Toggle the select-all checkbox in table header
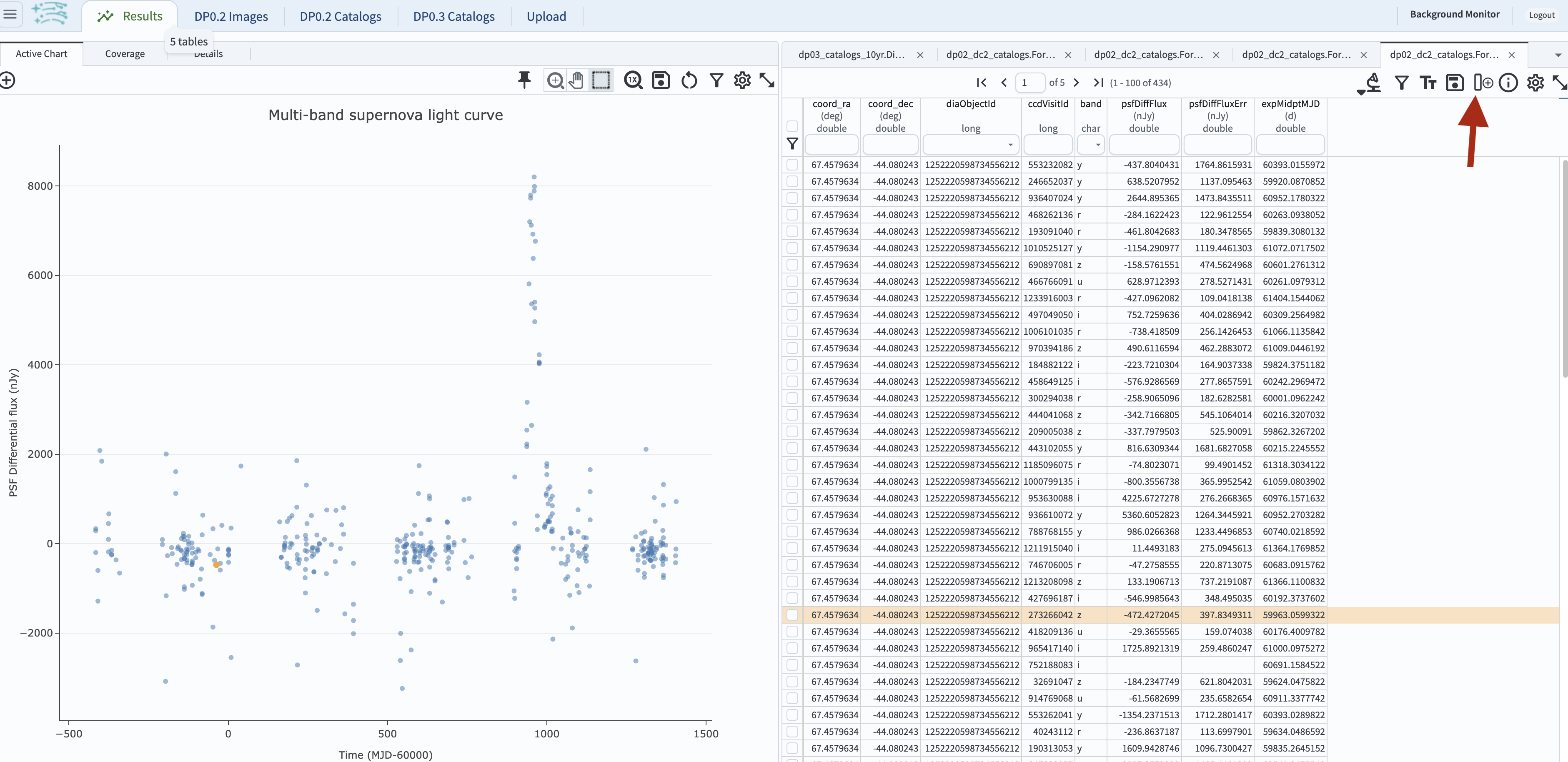The image size is (1568, 762). pos(792,125)
